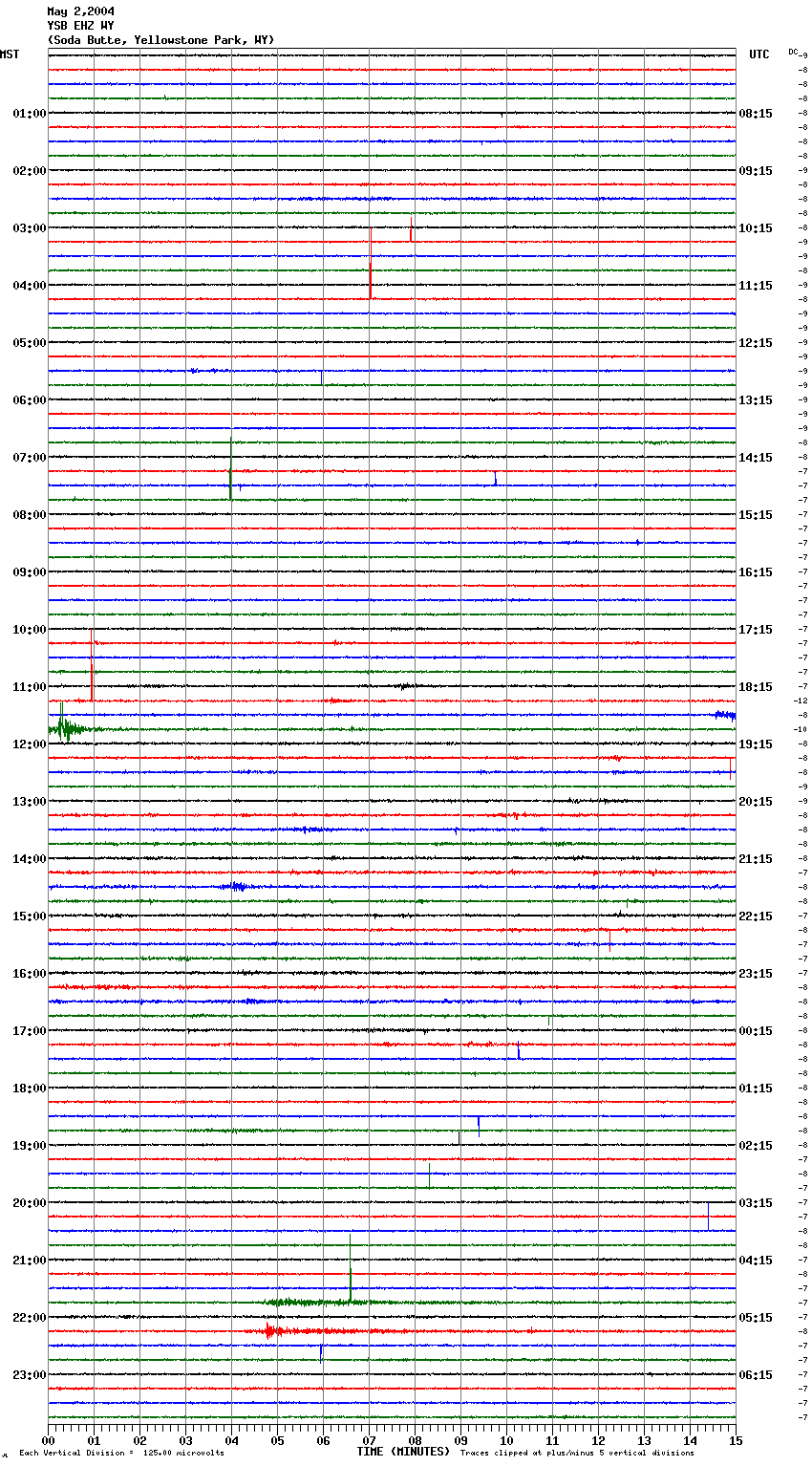Click the '00:15' UTC row label
The width and height of the screenshot is (812, 1466).
pos(756,1031)
